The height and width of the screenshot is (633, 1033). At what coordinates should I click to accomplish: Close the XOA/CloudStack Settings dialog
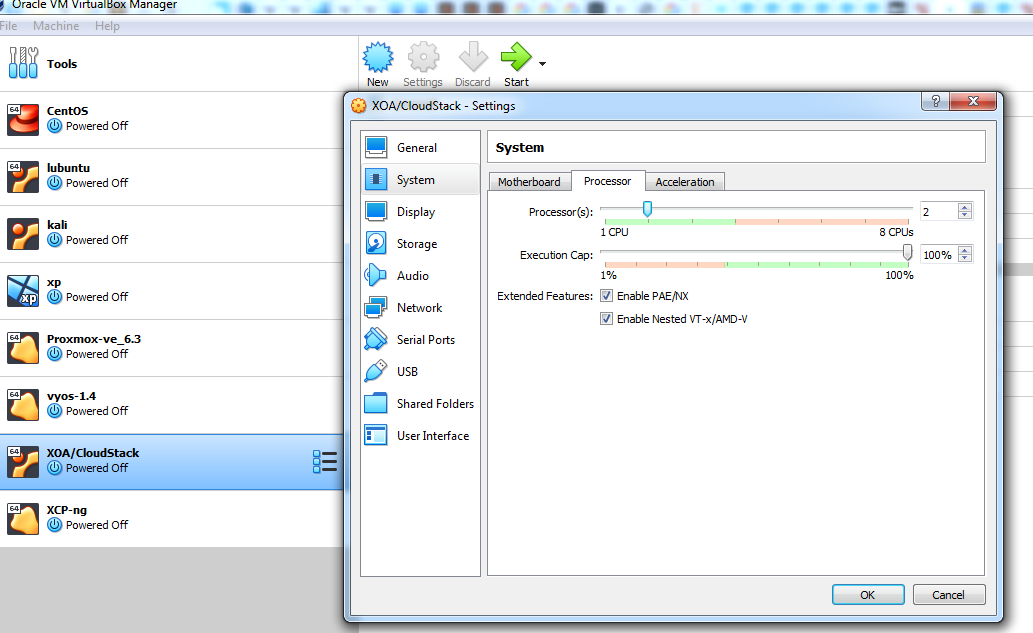click(973, 101)
